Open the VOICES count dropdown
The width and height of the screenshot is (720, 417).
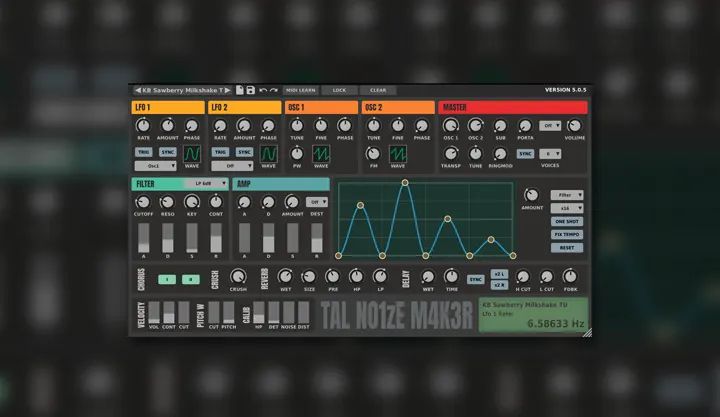(x=550, y=154)
